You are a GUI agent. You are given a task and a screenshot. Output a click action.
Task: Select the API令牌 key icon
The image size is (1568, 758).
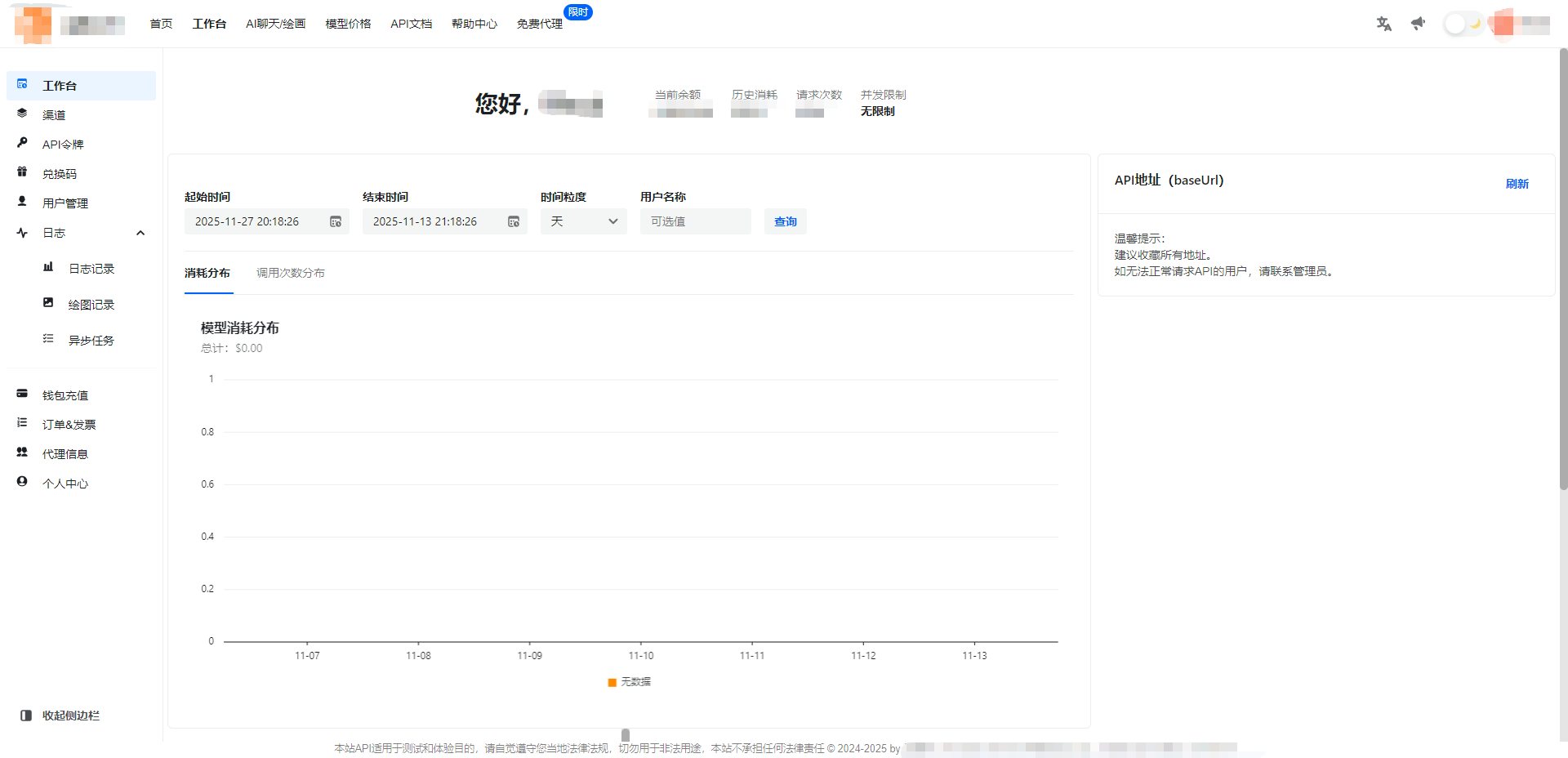point(22,143)
